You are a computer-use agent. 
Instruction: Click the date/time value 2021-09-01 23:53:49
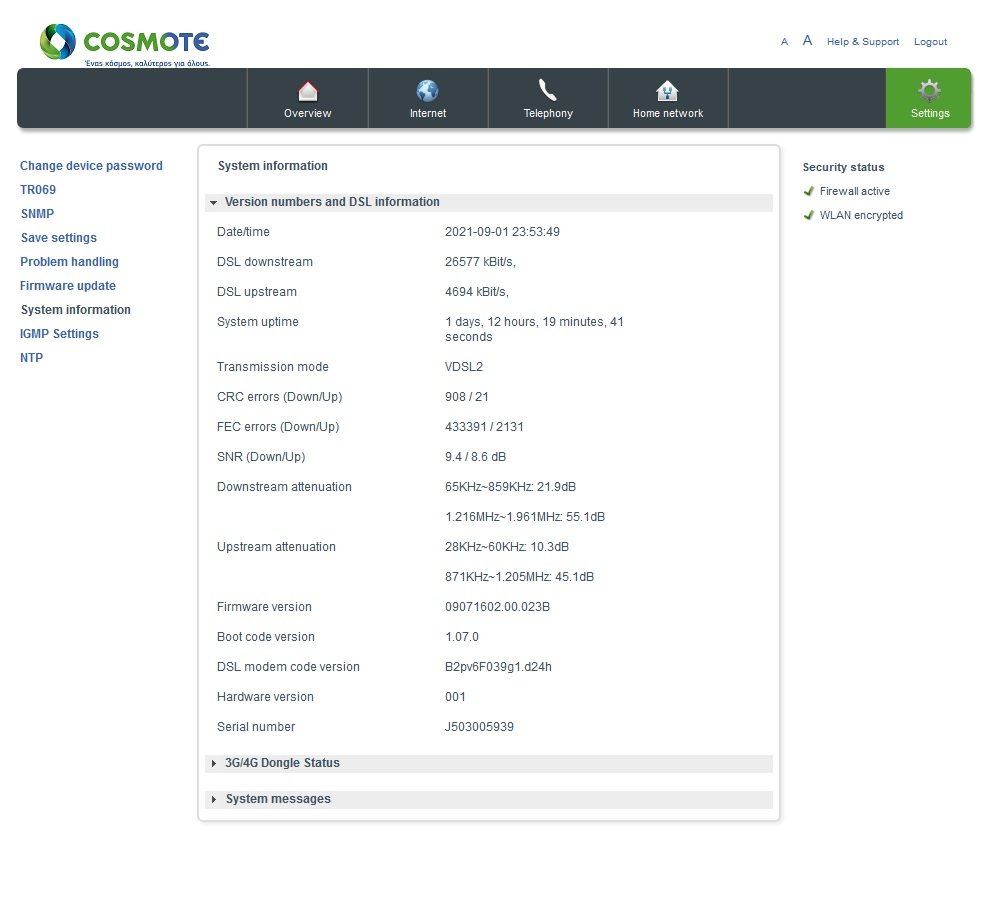pyautogui.click(x=502, y=232)
